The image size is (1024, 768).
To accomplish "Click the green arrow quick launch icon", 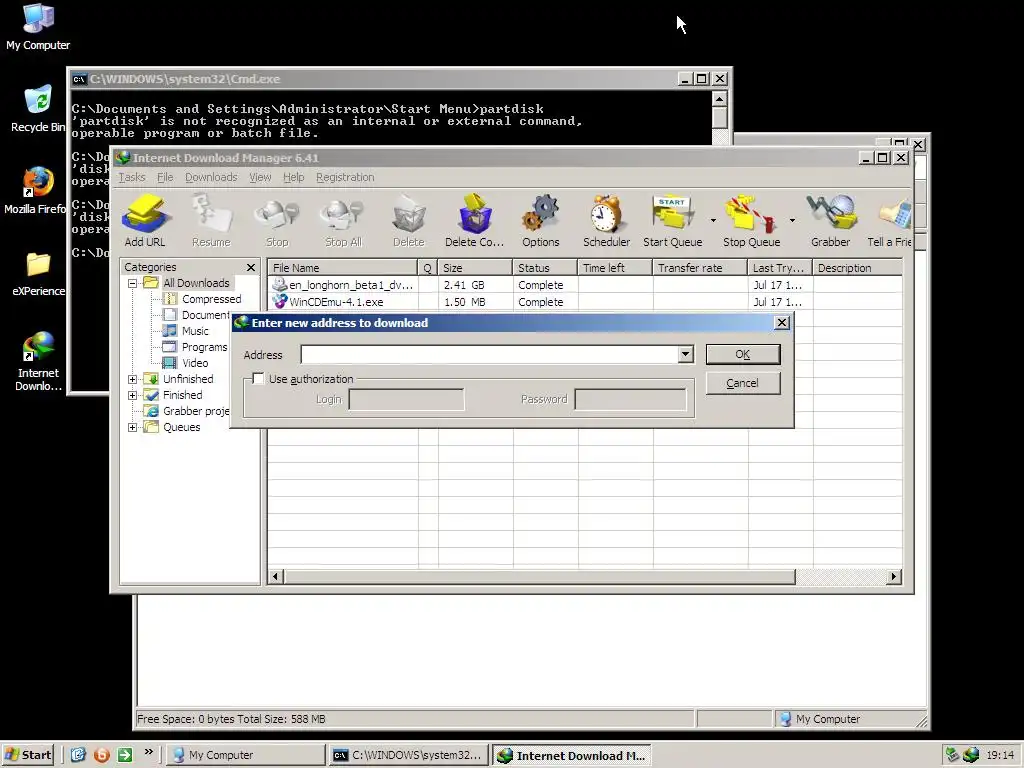I will (125, 755).
